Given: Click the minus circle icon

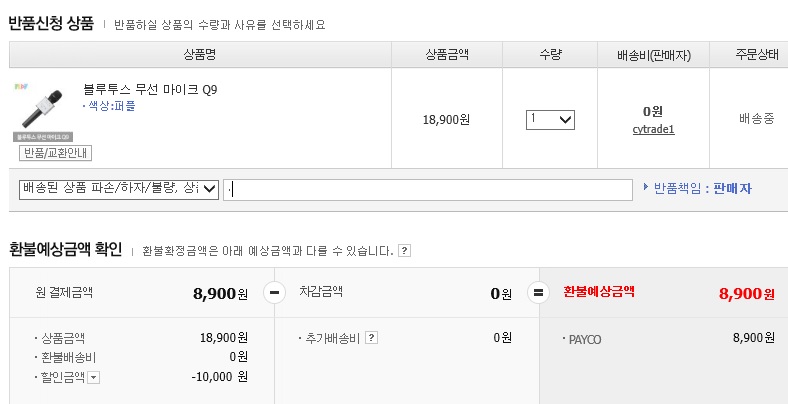Looking at the screenshot, I should [x=274, y=293].
